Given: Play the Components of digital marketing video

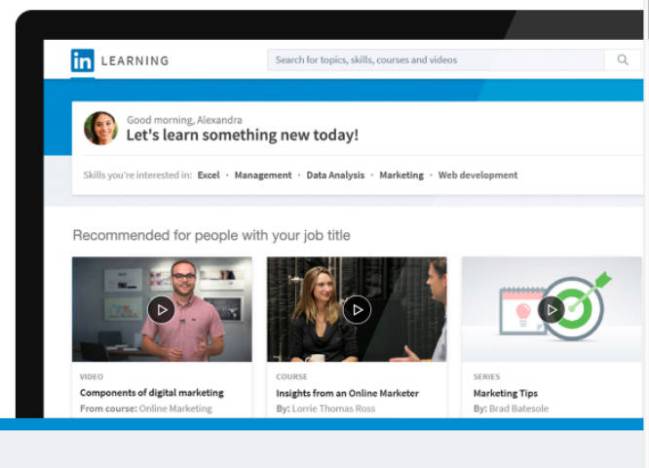Looking at the screenshot, I should [x=161, y=309].
